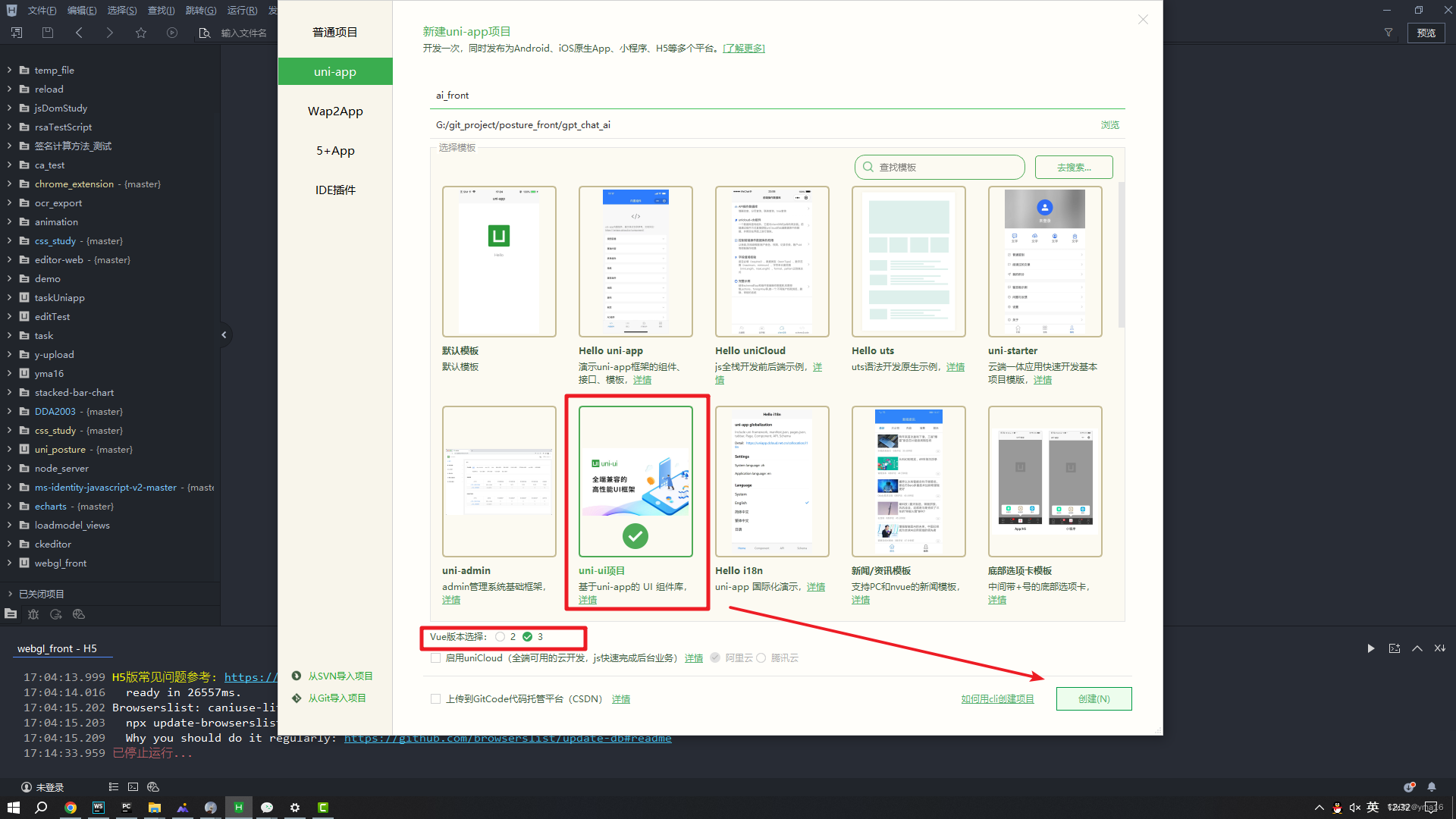1456x819 pixels.
Task: Expand the jsDomStudy folder
Action: pyautogui.click(x=9, y=108)
